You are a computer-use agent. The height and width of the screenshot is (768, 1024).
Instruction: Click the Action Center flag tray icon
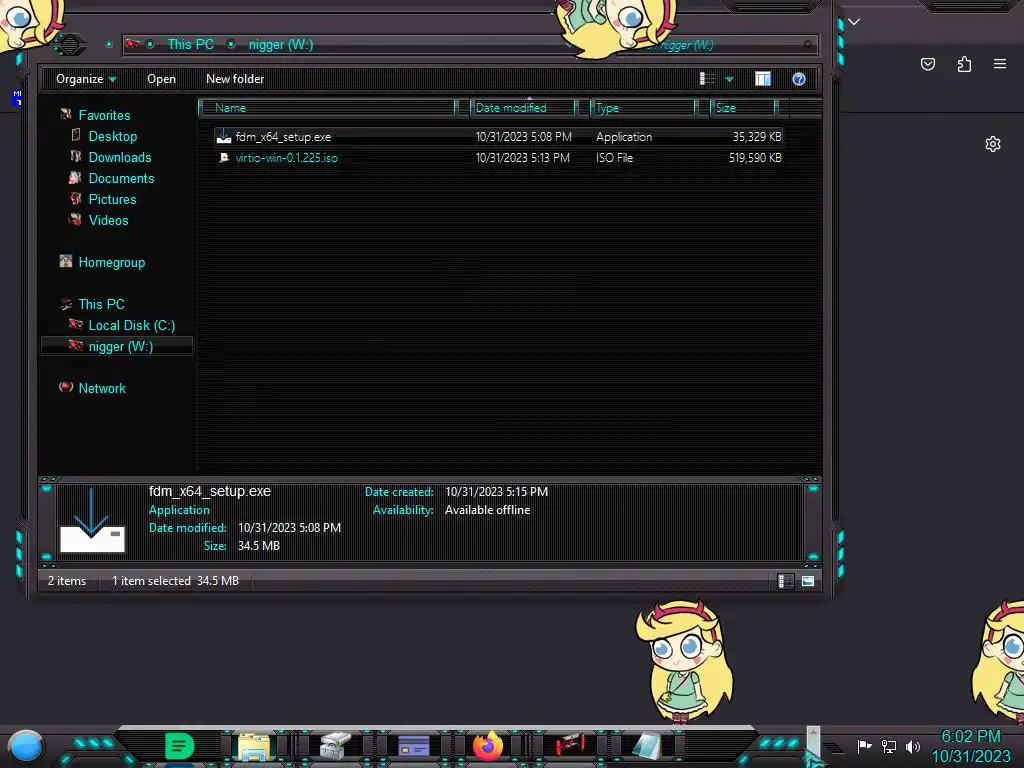pyautogui.click(x=865, y=746)
